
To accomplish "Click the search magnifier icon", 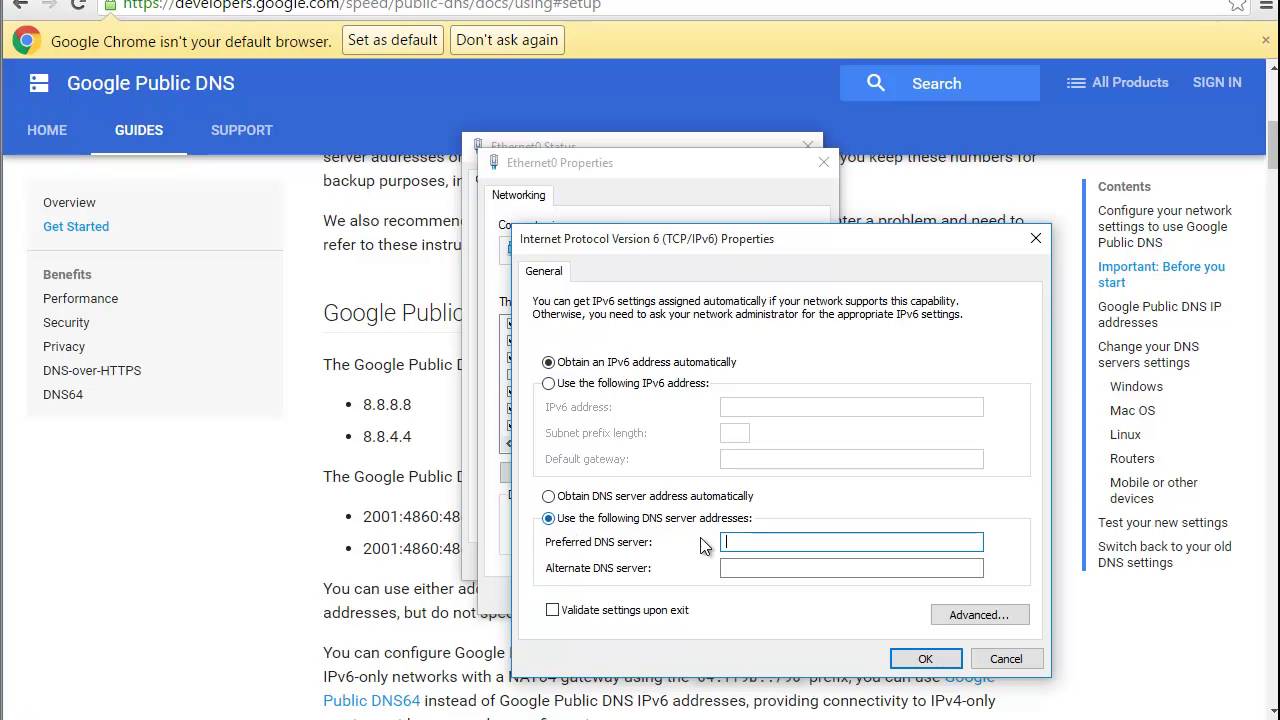I will coord(876,83).
